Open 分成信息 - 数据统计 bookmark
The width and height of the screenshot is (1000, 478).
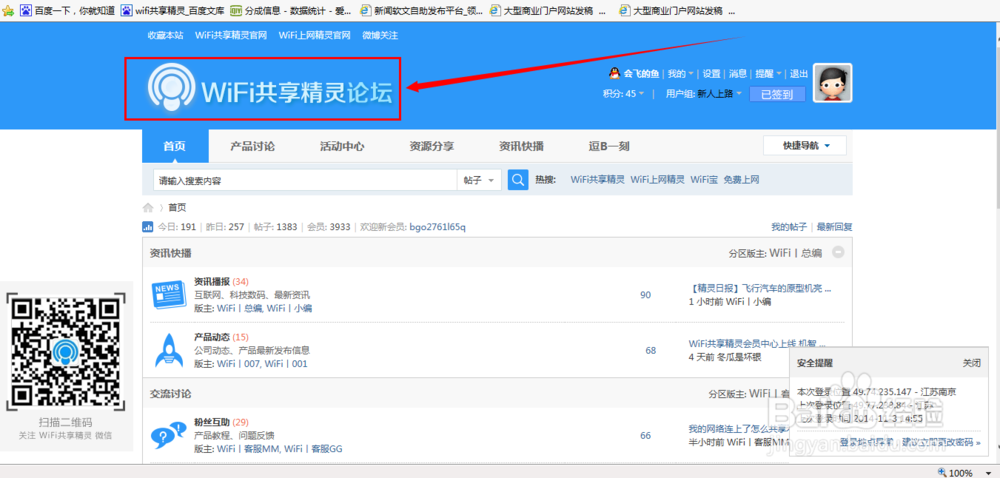coord(290,11)
